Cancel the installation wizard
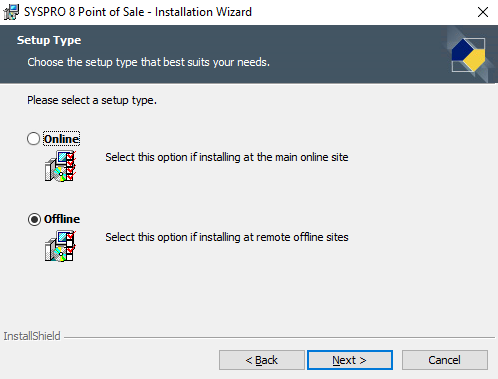 (x=445, y=360)
